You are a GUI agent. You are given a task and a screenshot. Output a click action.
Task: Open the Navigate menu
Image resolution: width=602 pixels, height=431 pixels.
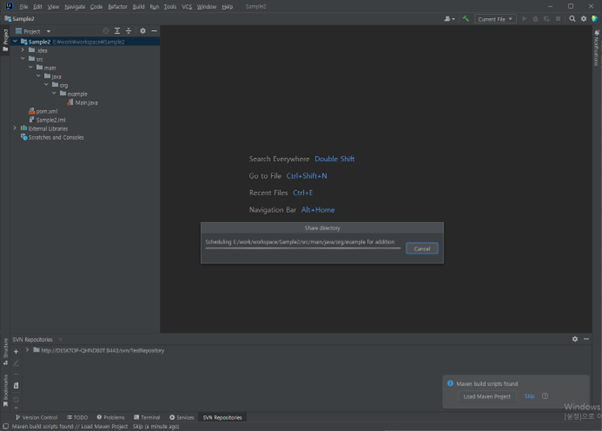[x=74, y=7]
